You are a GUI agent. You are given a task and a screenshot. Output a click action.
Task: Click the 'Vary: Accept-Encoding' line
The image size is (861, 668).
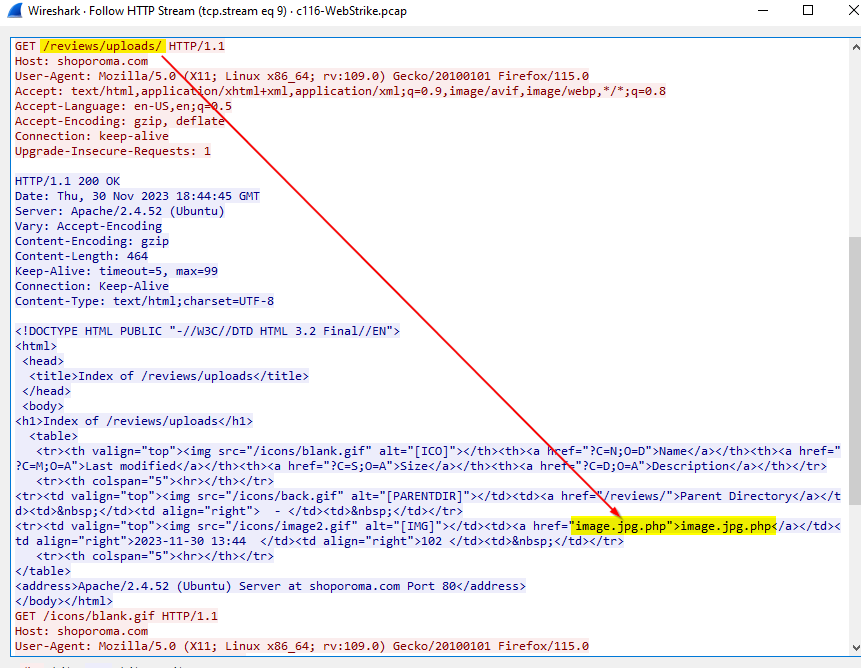pos(88,226)
